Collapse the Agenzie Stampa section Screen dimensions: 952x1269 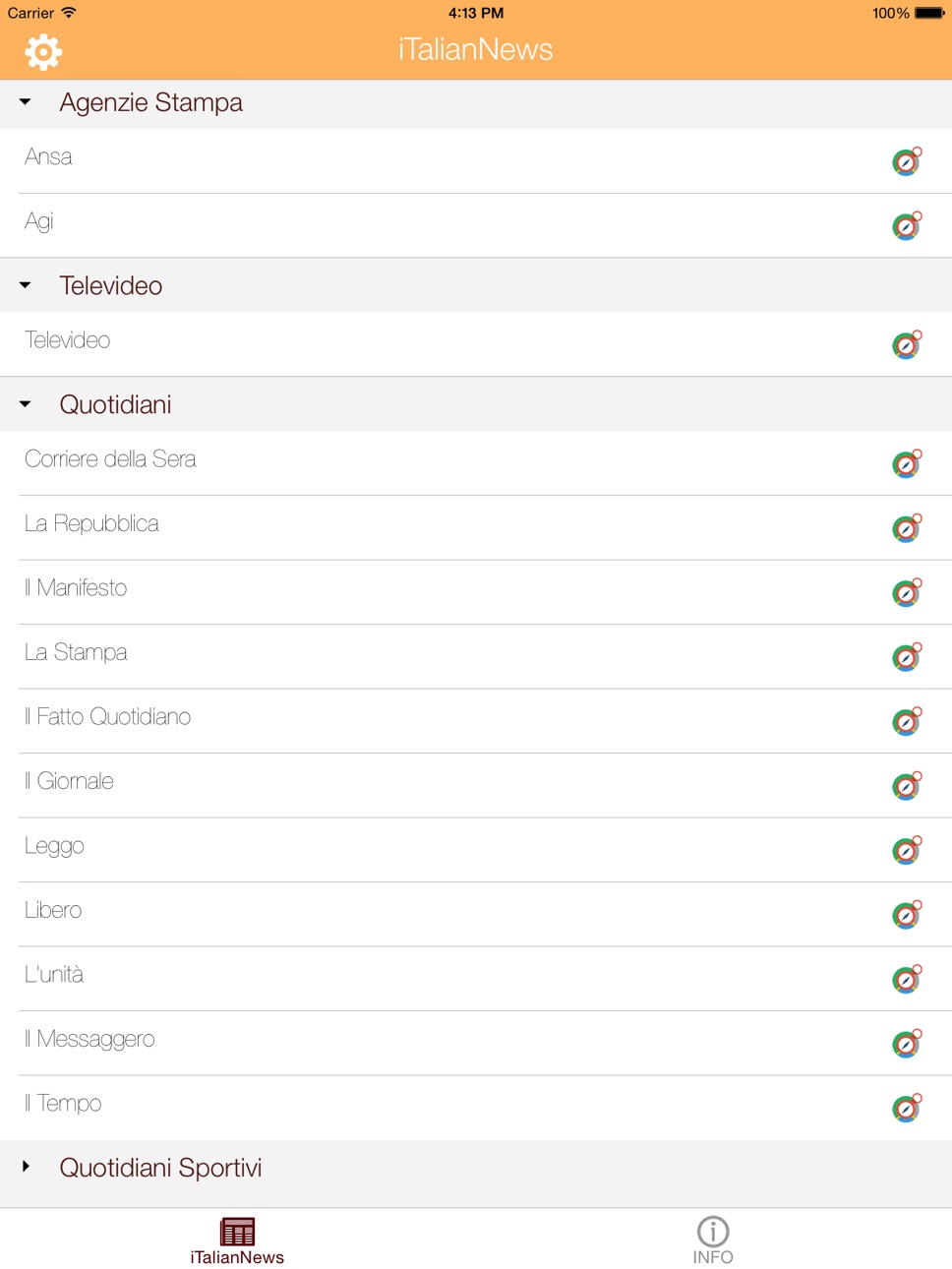pyautogui.click(x=26, y=102)
